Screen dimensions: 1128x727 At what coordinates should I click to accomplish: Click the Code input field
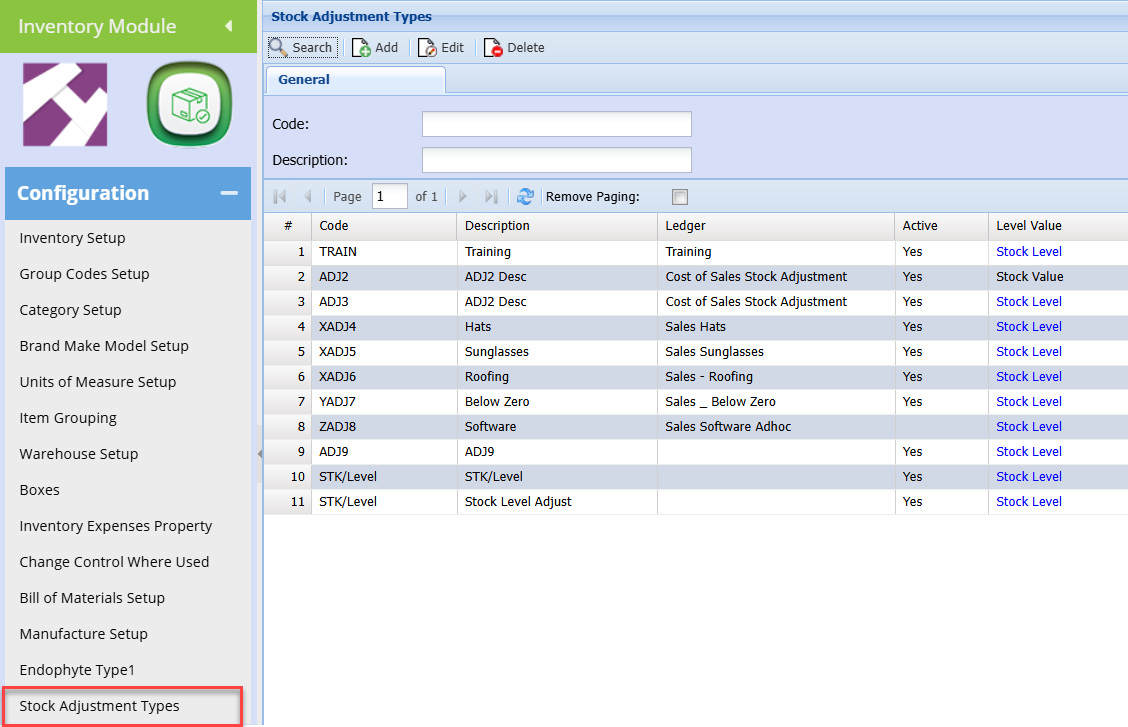click(556, 124)
